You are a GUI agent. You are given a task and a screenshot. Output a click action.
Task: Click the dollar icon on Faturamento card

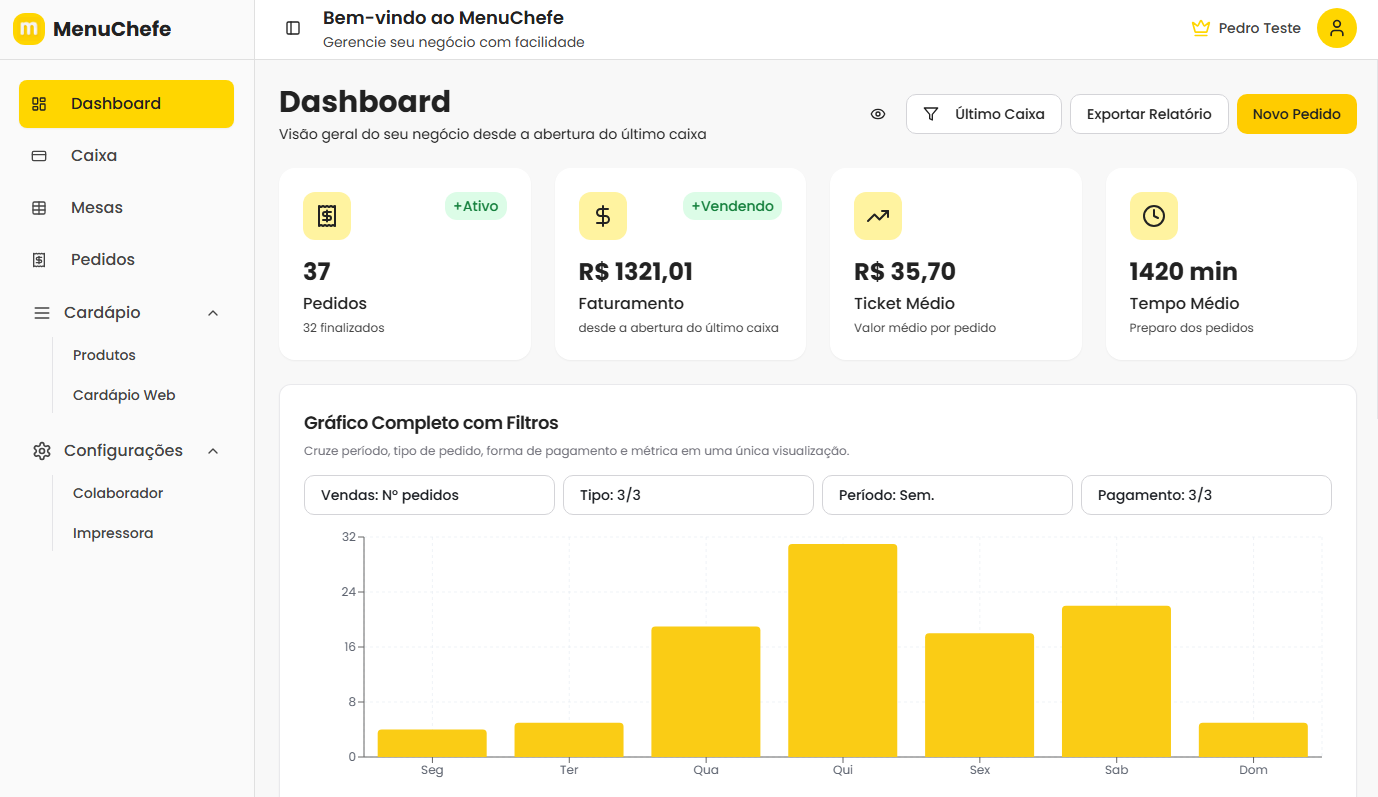coord(603,216)
